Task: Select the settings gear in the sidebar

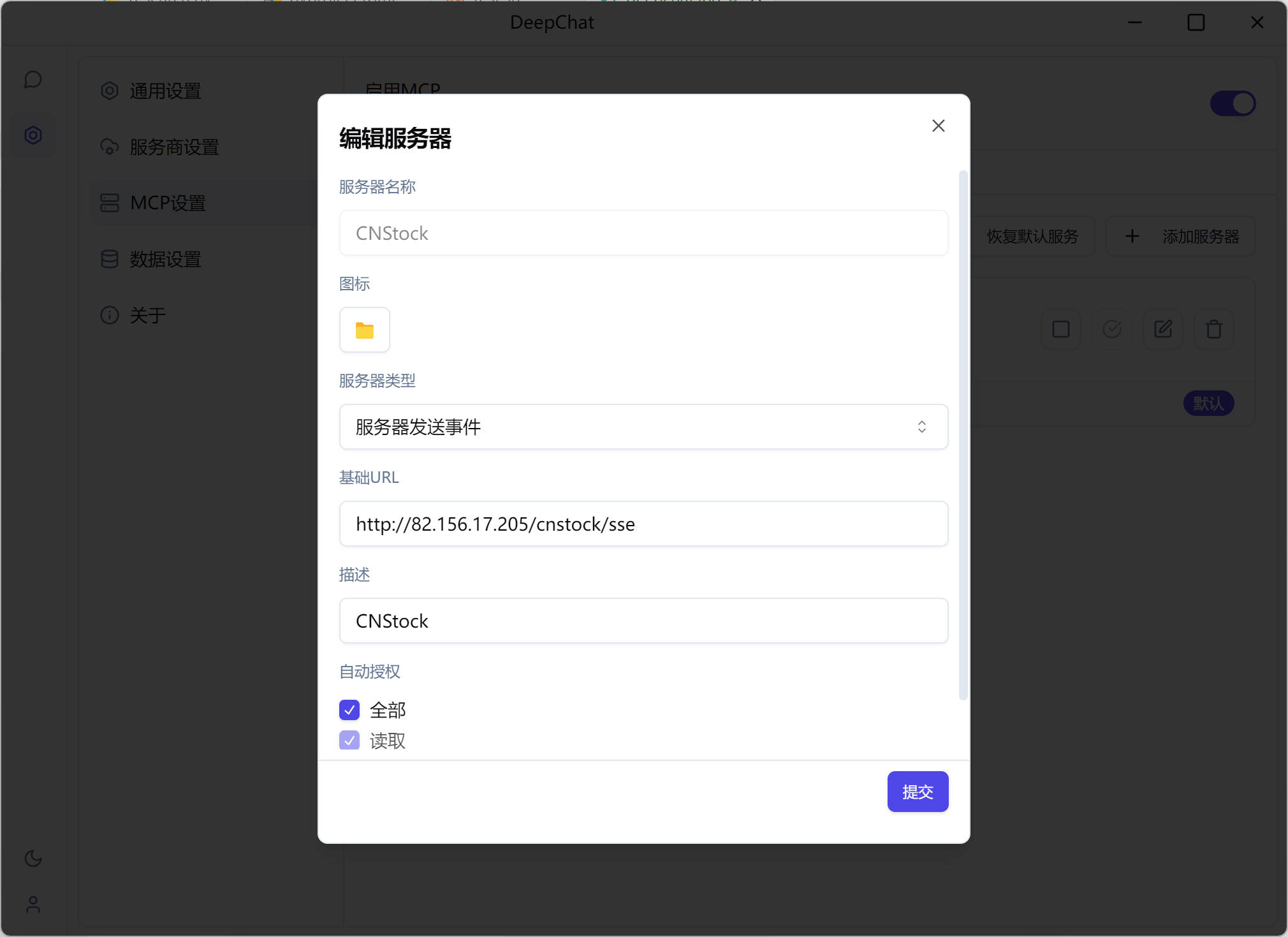Action: [x=33, y=135]
